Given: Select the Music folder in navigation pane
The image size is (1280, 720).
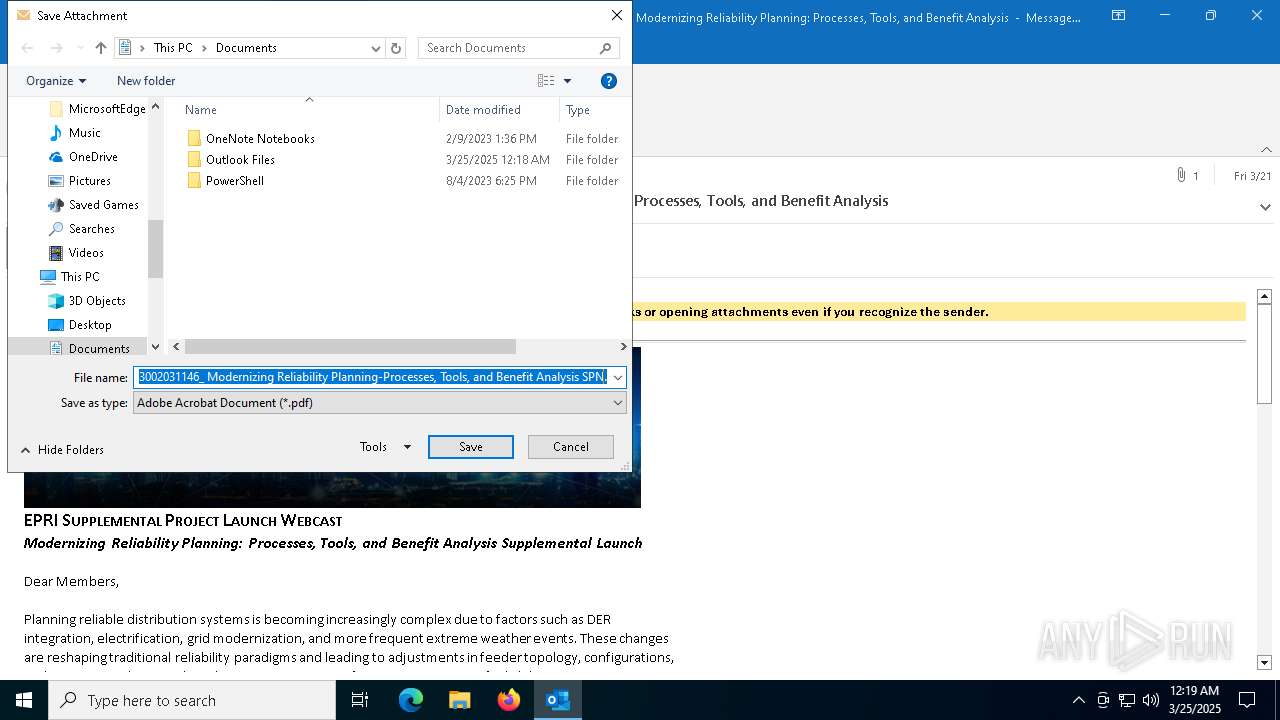Looking at the screenshot, I should (x=85, y=133).
